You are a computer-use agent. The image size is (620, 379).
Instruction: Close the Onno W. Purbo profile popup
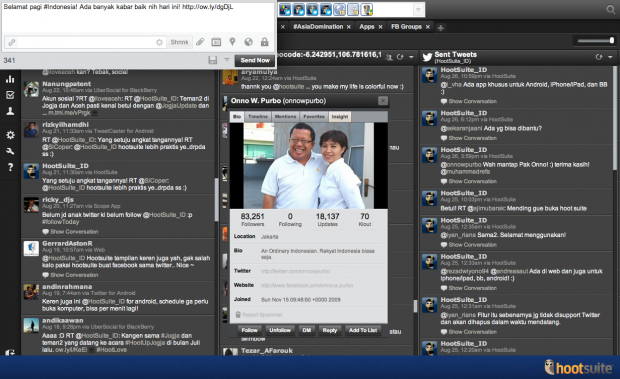383,100
